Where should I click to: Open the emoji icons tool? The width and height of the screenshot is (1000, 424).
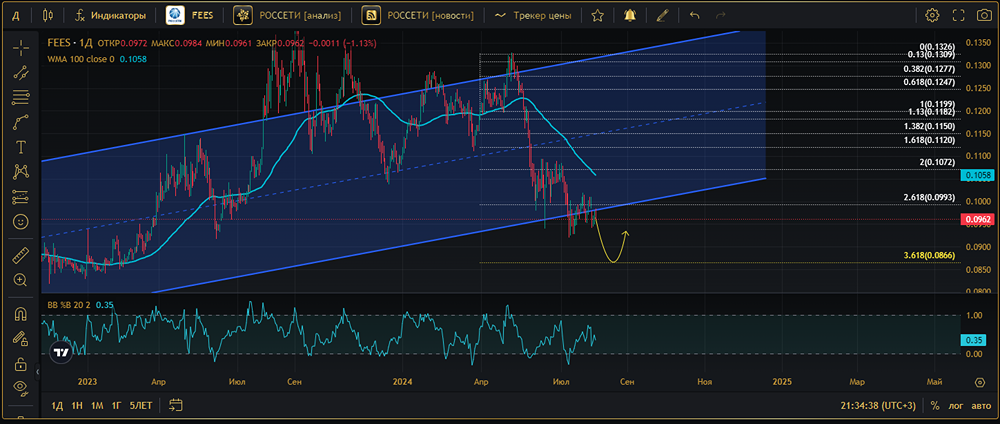(x=21, y=221)
